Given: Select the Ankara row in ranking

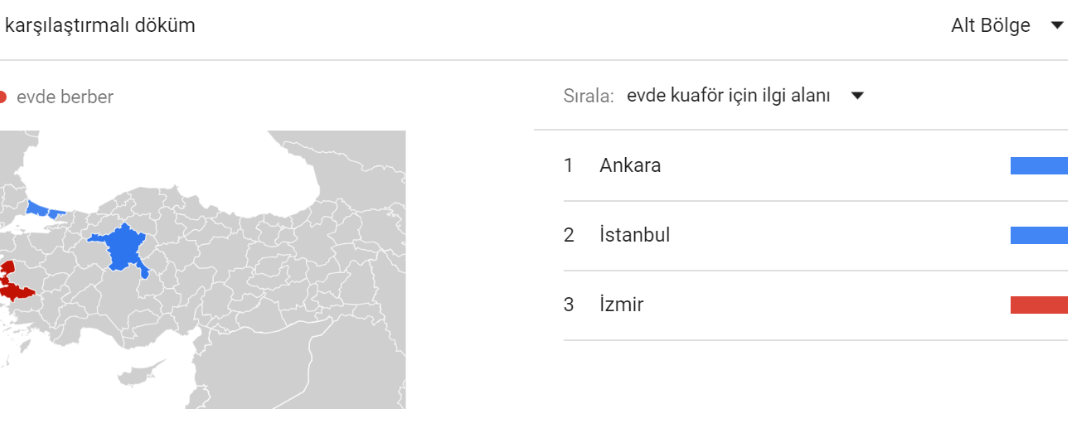Looking at the screenshot, I should (x=815, y=166).
